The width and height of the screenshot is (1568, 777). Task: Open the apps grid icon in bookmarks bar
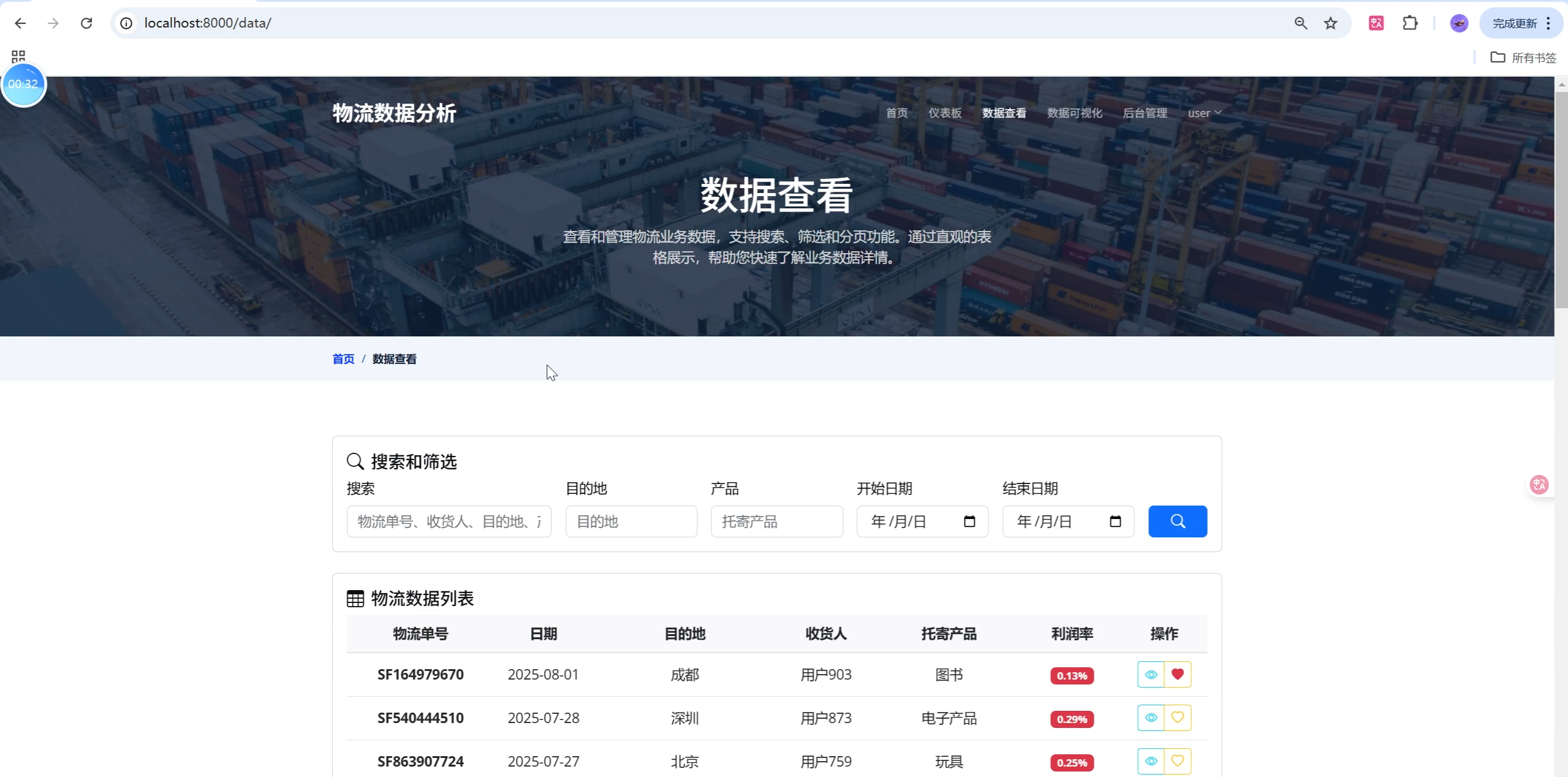(x=18, y=57)
